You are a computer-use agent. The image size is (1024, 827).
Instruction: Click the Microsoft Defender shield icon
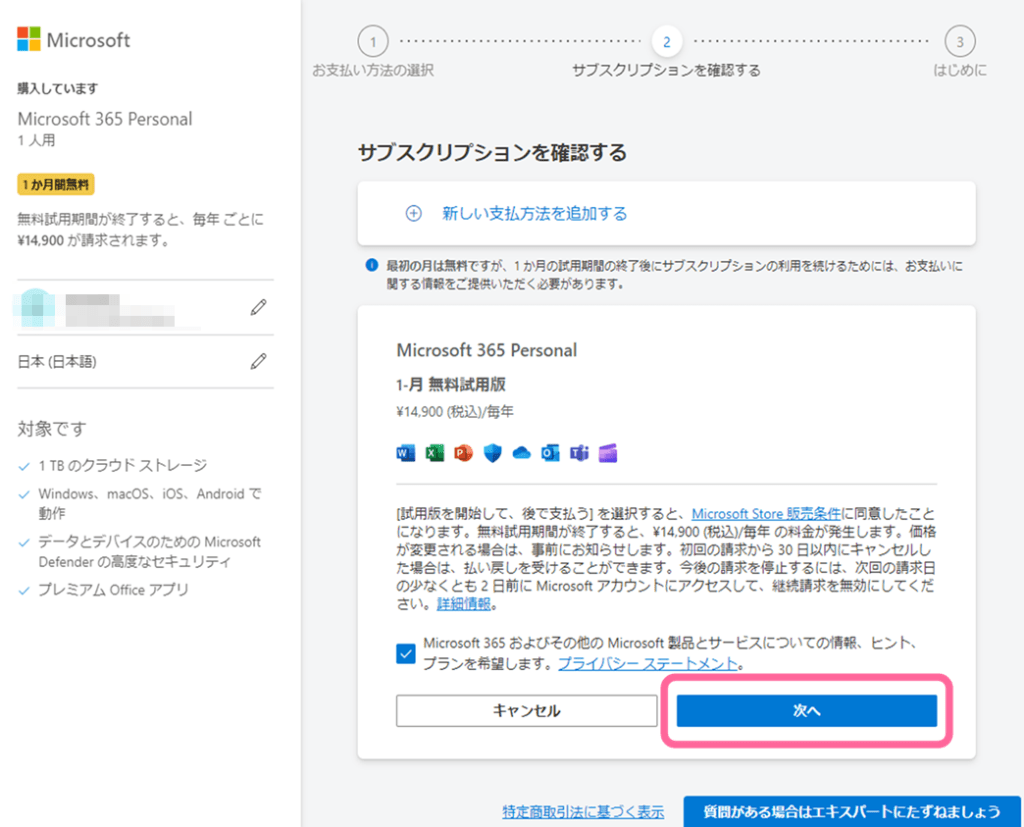coord(492,453)
